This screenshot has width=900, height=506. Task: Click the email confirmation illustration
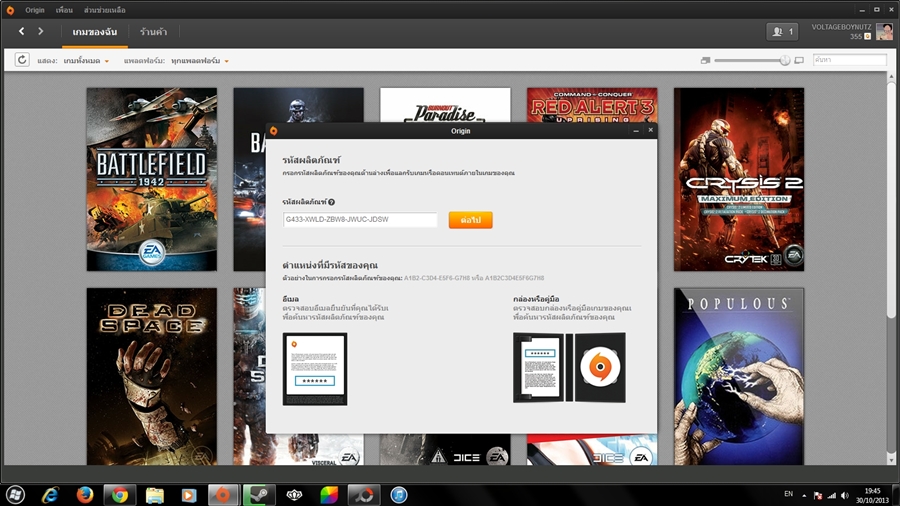[315, 369]
